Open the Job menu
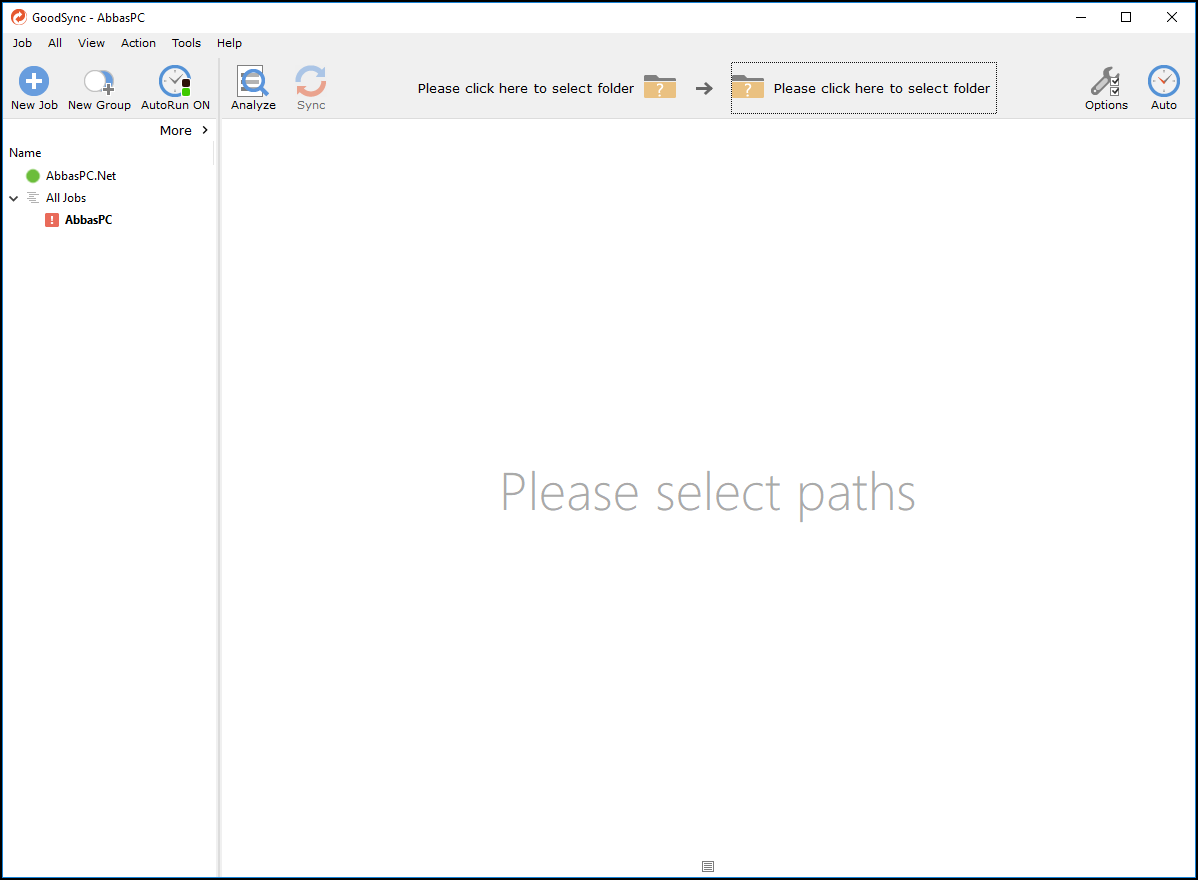The width and height of the screenshot is (1198, 880). [22, 43]
